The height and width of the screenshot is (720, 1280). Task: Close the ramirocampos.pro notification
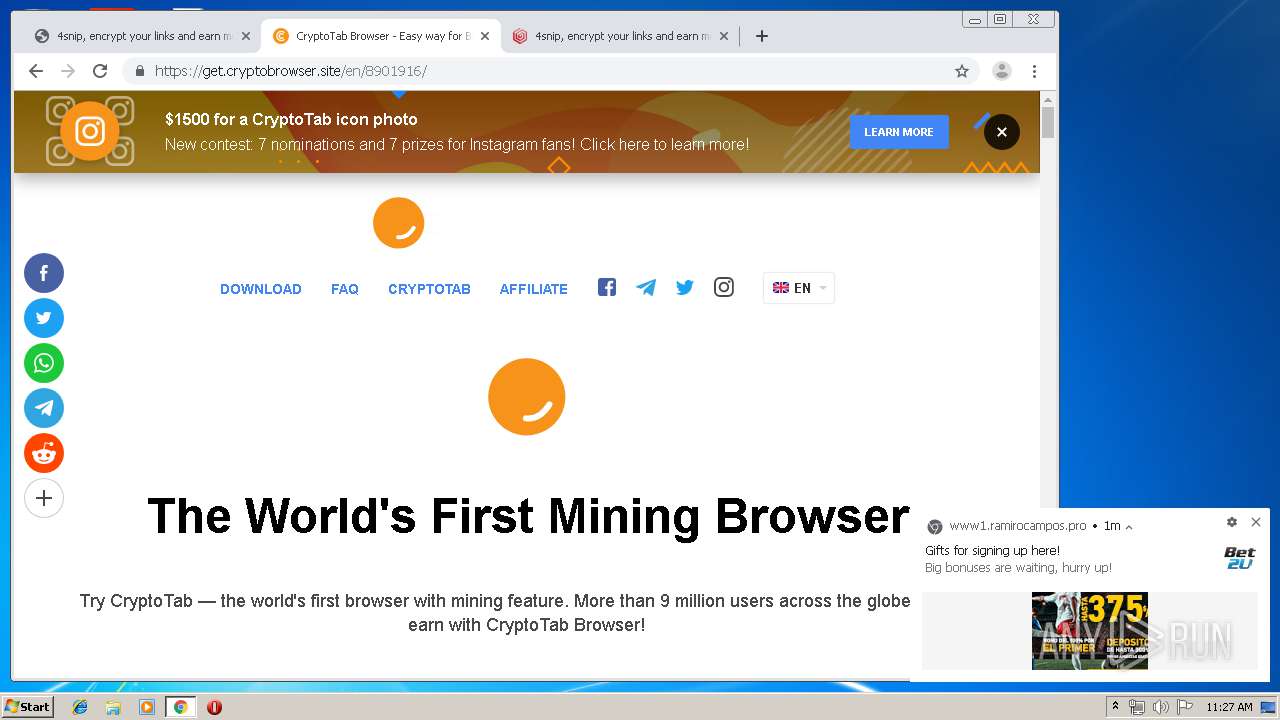click(x=1256, y=522)
